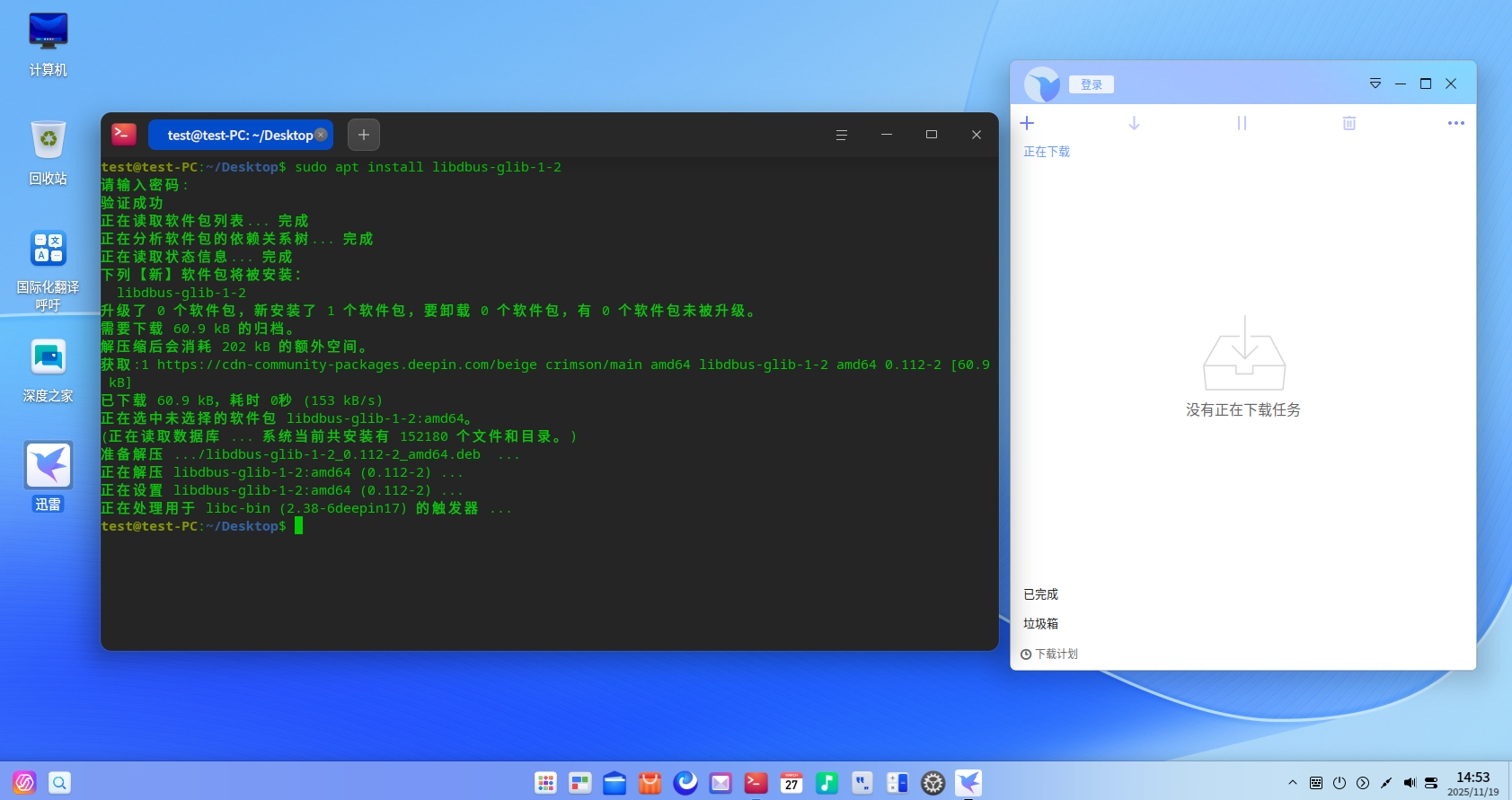The image size is (1512, 800).
Task: Add a new terminal tab with plus button
Action: tap(364, 135)
